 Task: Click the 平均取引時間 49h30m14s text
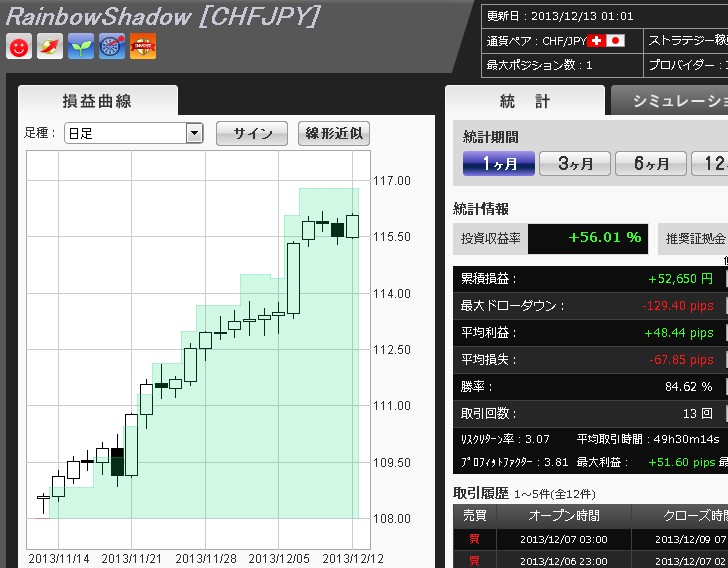[x=648, y=439]
